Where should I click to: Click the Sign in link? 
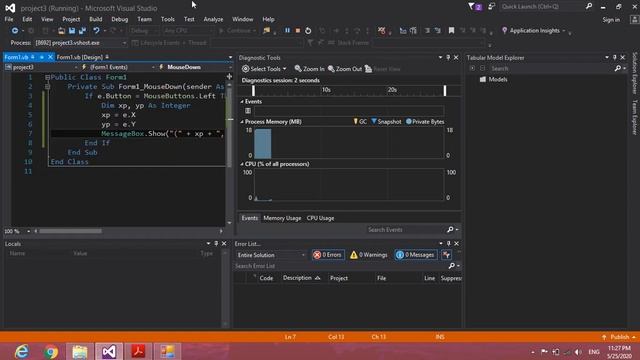[x=611, y=20]
